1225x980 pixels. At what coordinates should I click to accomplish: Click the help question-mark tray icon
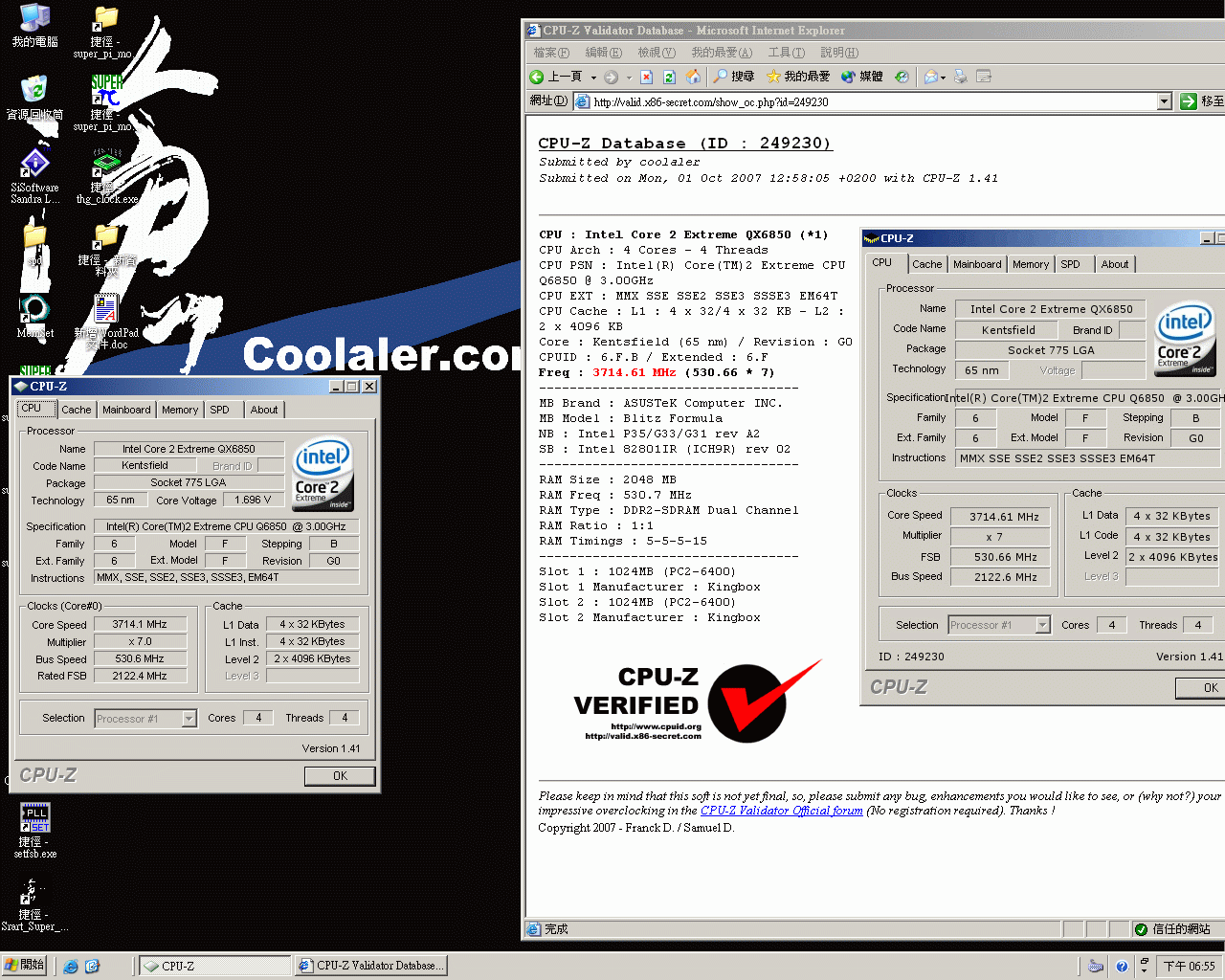point(1122,967)
